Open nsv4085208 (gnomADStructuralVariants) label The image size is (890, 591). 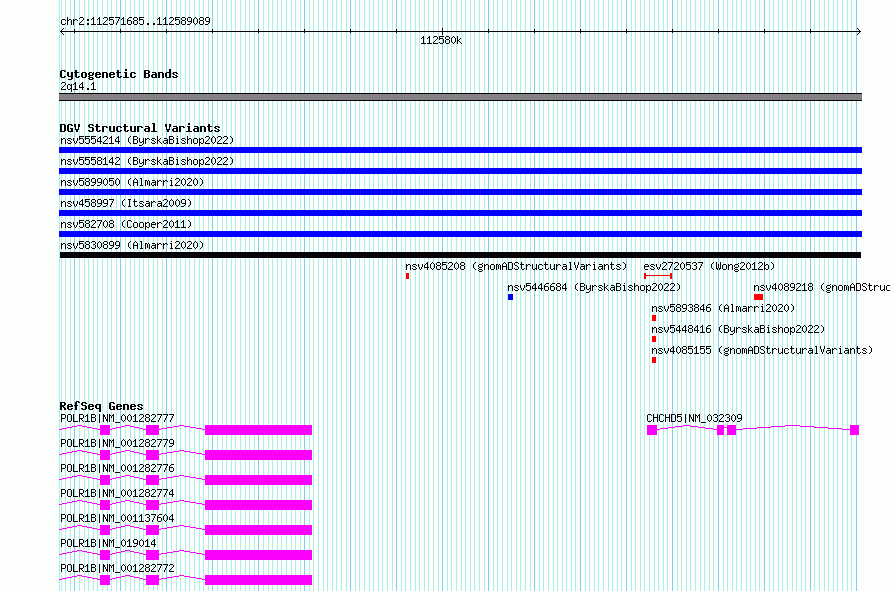click(516, 266)
